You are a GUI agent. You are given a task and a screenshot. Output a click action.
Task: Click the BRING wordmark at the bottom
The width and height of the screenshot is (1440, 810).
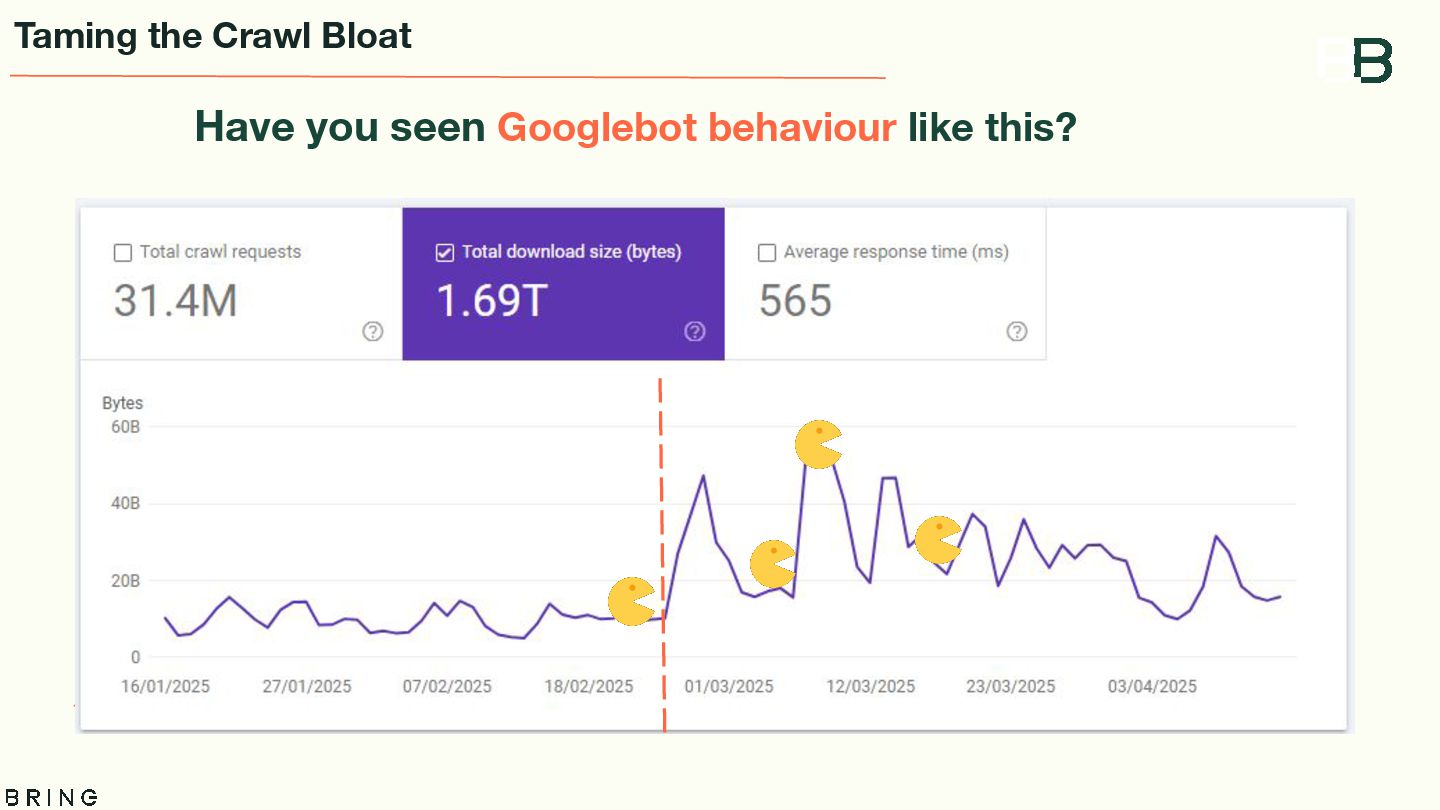50,797
